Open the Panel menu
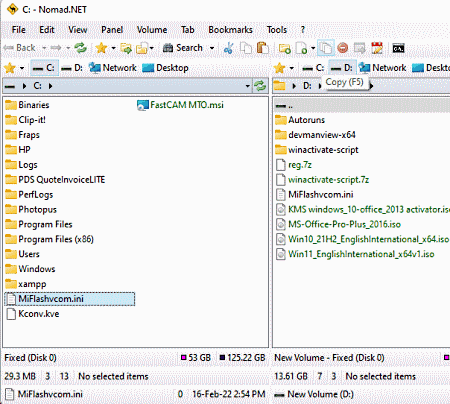This screenshot has width=450, height=404. tap(112, 30)
